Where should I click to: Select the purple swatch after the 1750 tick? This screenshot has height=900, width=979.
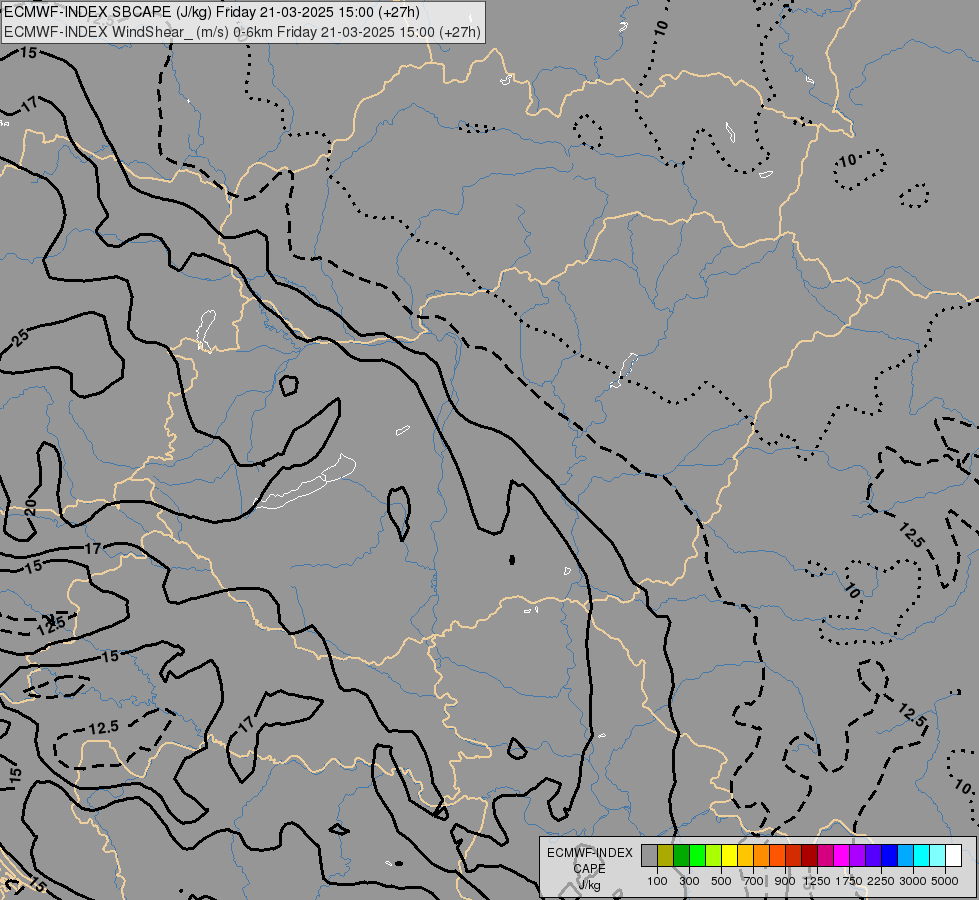[x=858, y=855]
